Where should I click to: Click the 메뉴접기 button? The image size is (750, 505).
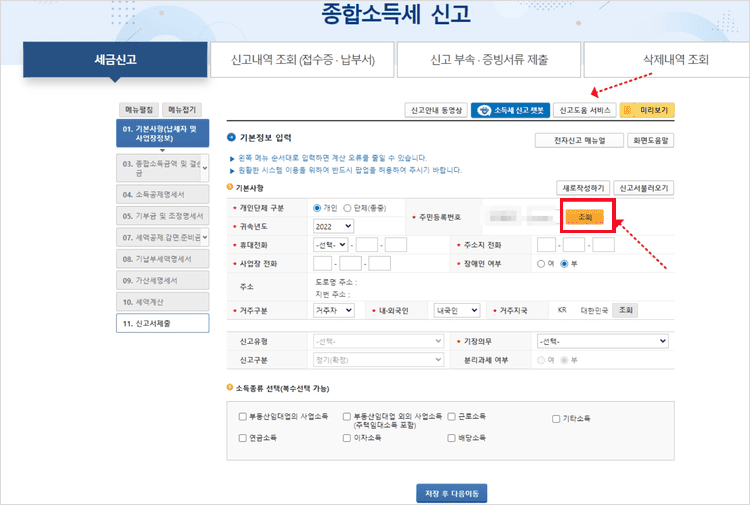coord(182,110)
